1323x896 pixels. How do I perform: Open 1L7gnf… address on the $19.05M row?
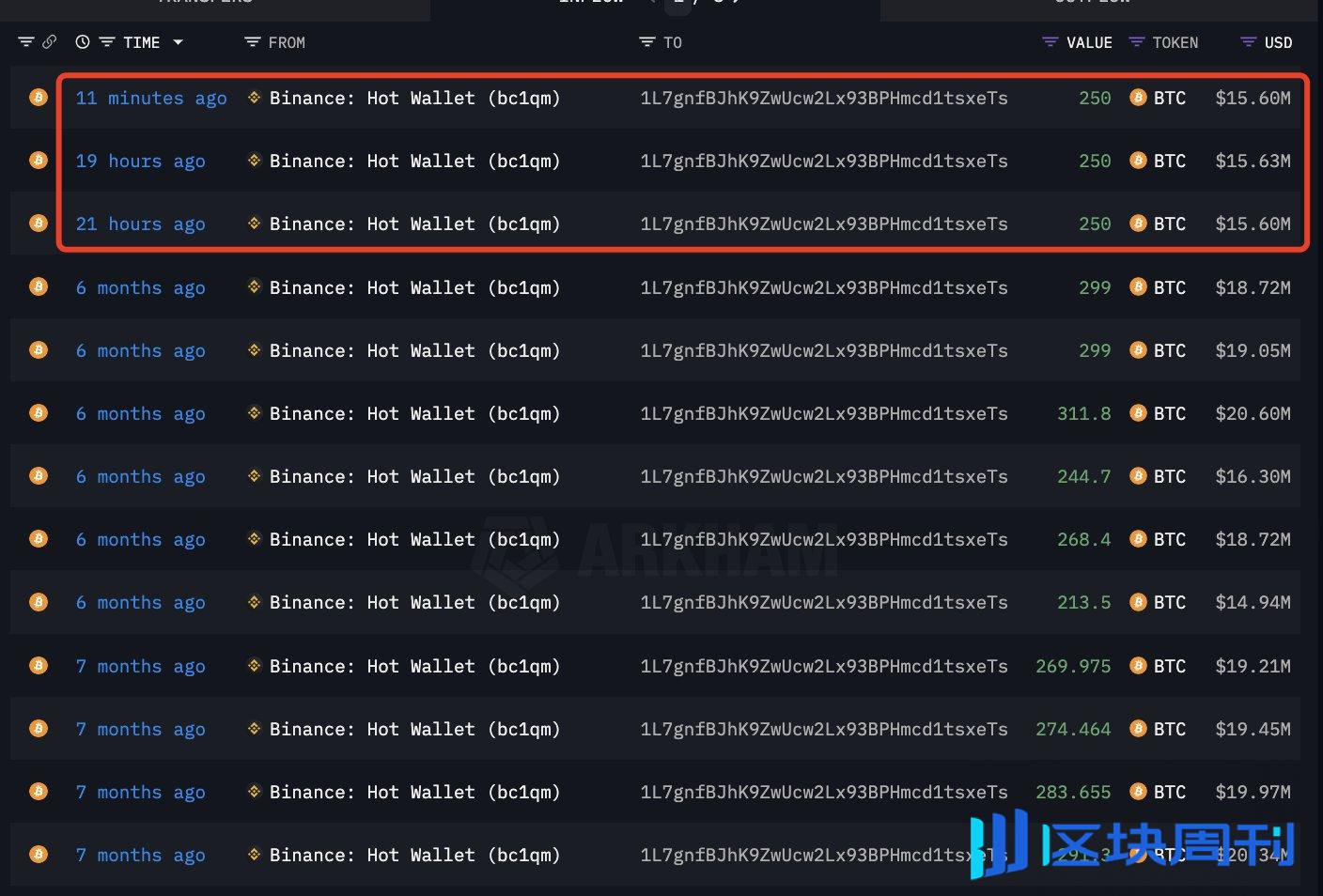pyautogui.click(x=824, y=350)
